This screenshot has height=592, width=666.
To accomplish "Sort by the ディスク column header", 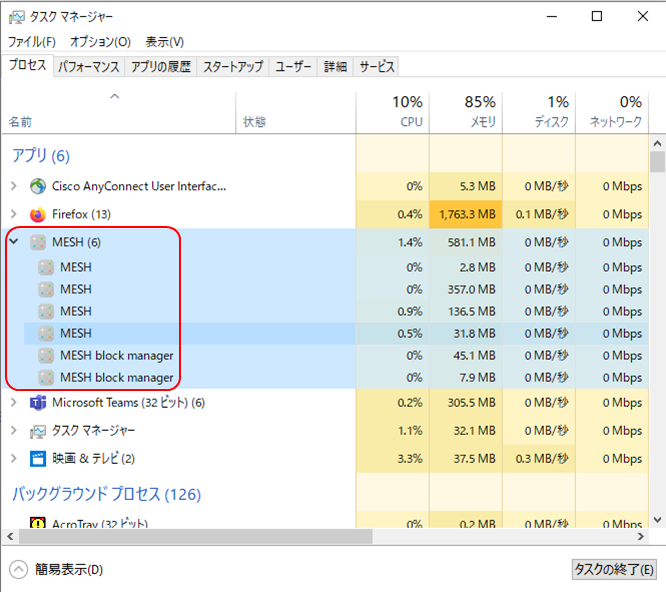I will [539, 112].
